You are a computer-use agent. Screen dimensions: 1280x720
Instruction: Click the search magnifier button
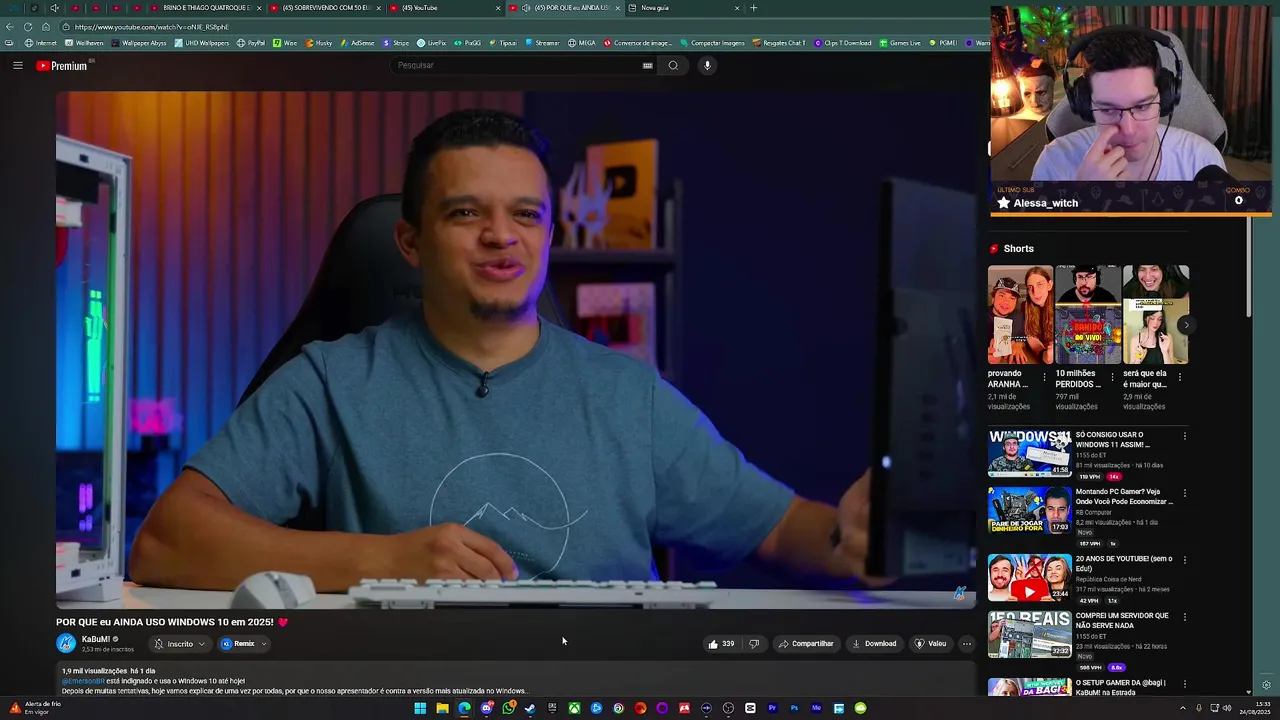pyautogui.click(x=673, y=65)
